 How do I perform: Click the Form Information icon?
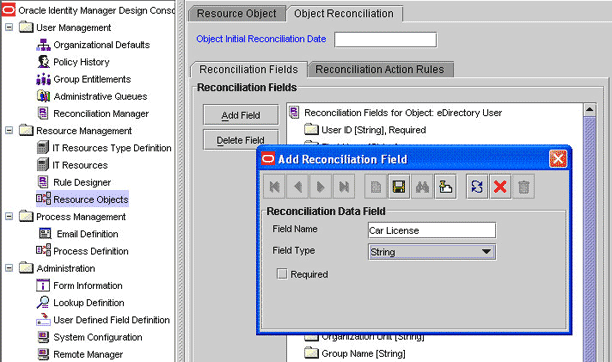[x=43, y=285]
